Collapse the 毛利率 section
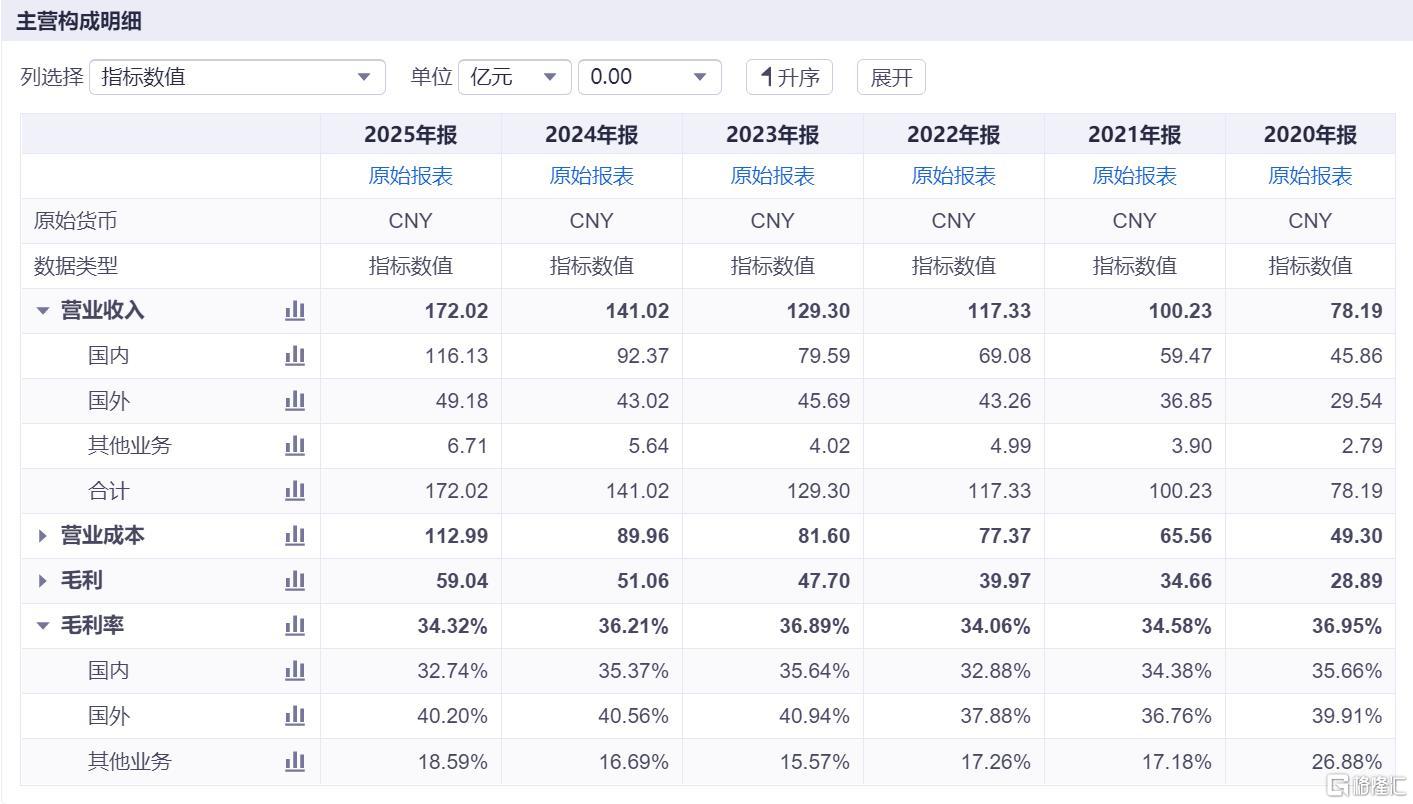The image size is (1413, 804). pyautogui.click(x=43, y=626)
